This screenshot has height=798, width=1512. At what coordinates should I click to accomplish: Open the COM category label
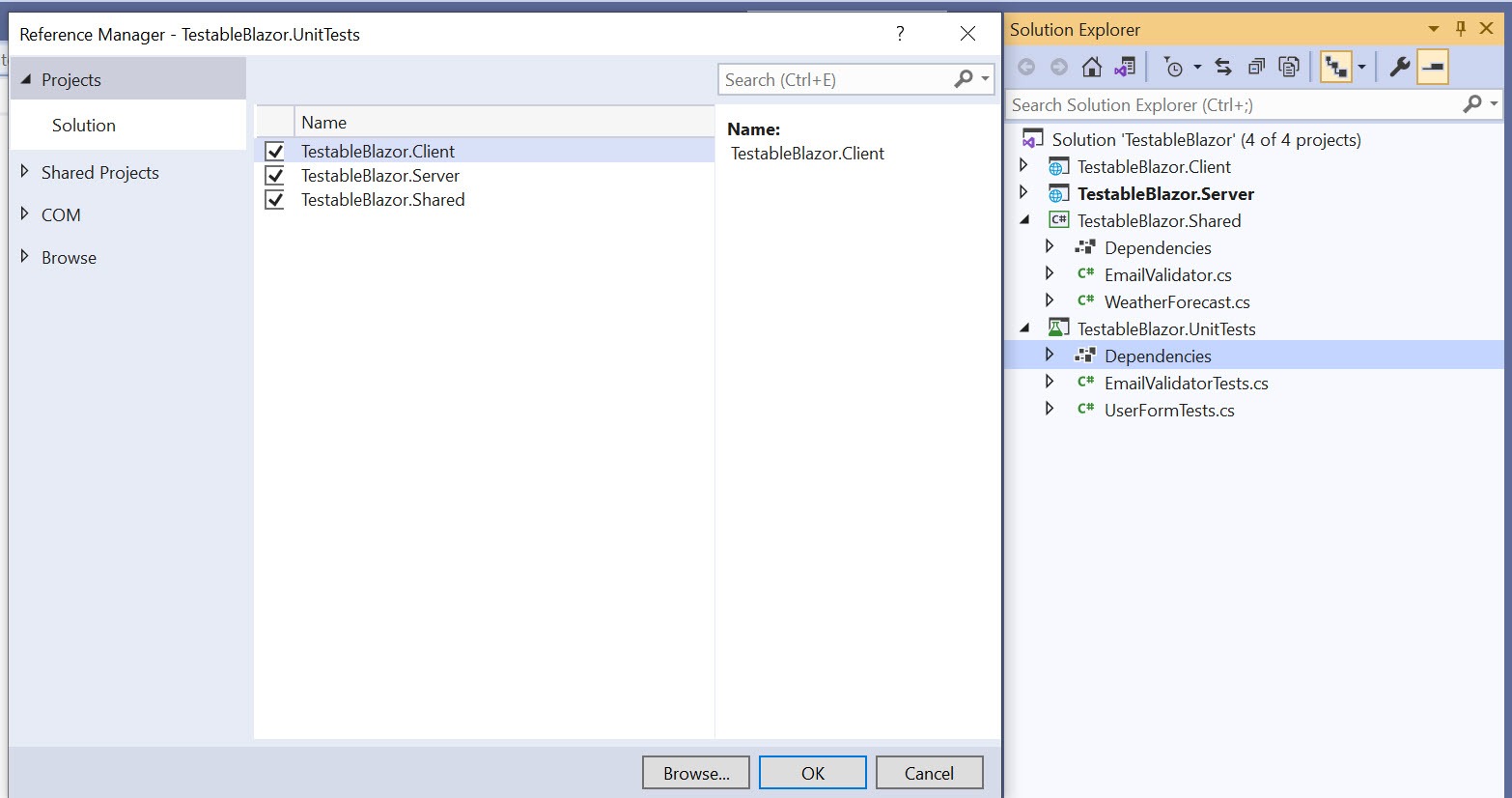click(x=61, y=214)
